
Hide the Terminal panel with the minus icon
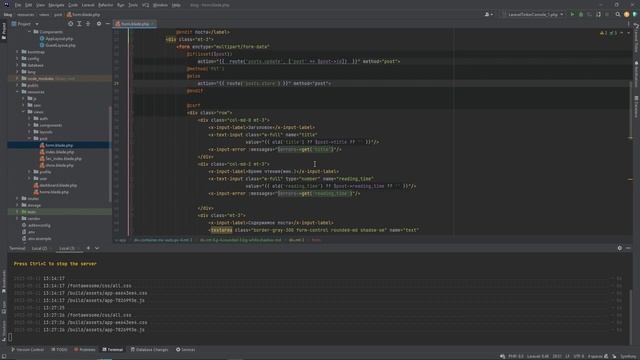pos(628,248)
